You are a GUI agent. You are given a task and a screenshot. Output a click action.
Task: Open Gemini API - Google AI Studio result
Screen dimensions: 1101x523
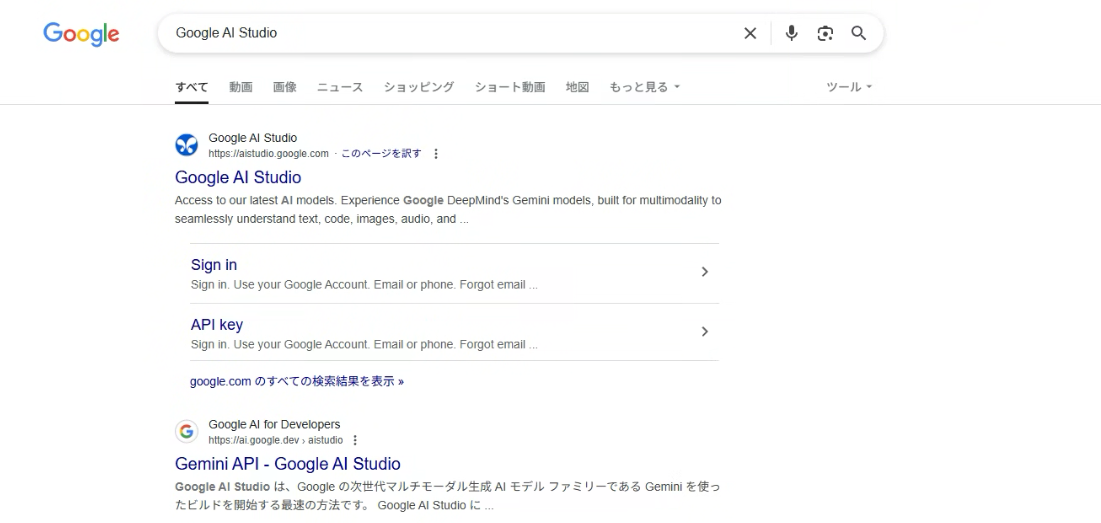pos(288,464)
